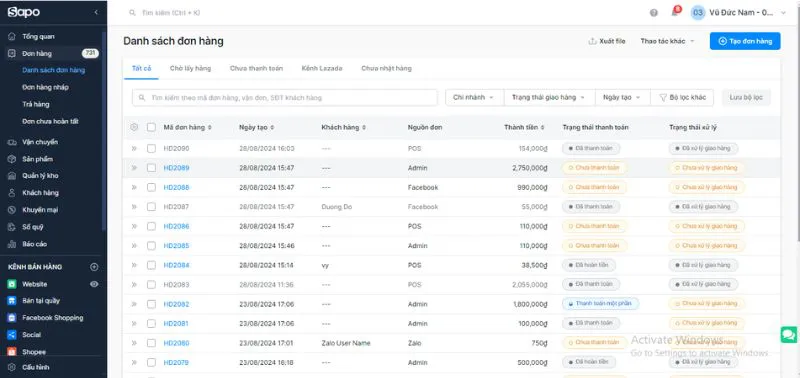Sort by Khách hàng column header
The image size is (800, 378).
pos(343,127)
